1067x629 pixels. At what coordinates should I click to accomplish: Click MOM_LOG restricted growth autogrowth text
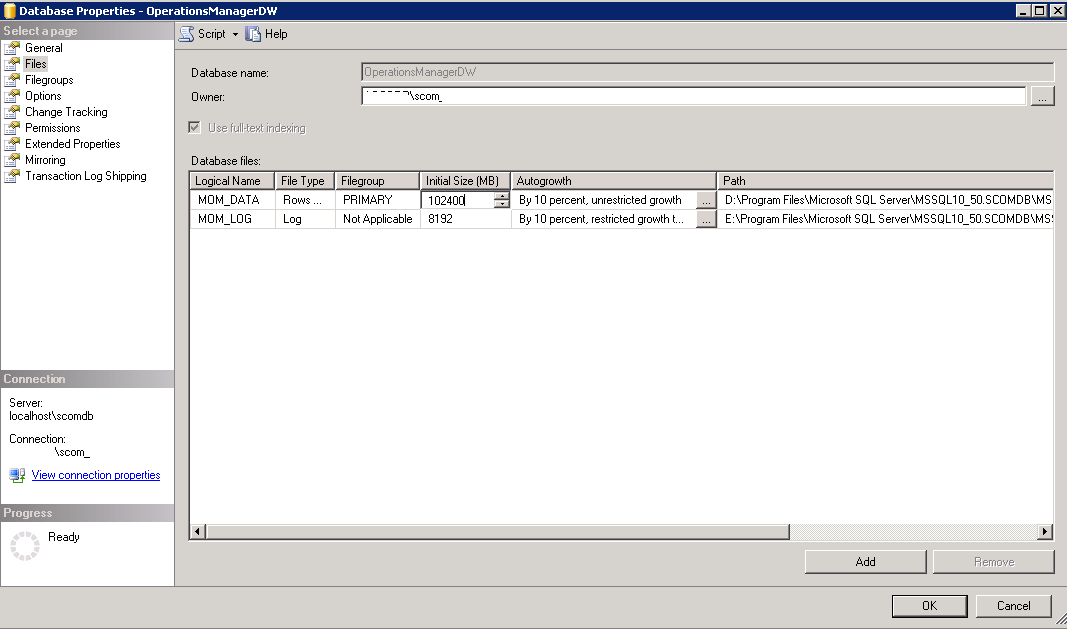pyautogui.click(x=601, y=219)
